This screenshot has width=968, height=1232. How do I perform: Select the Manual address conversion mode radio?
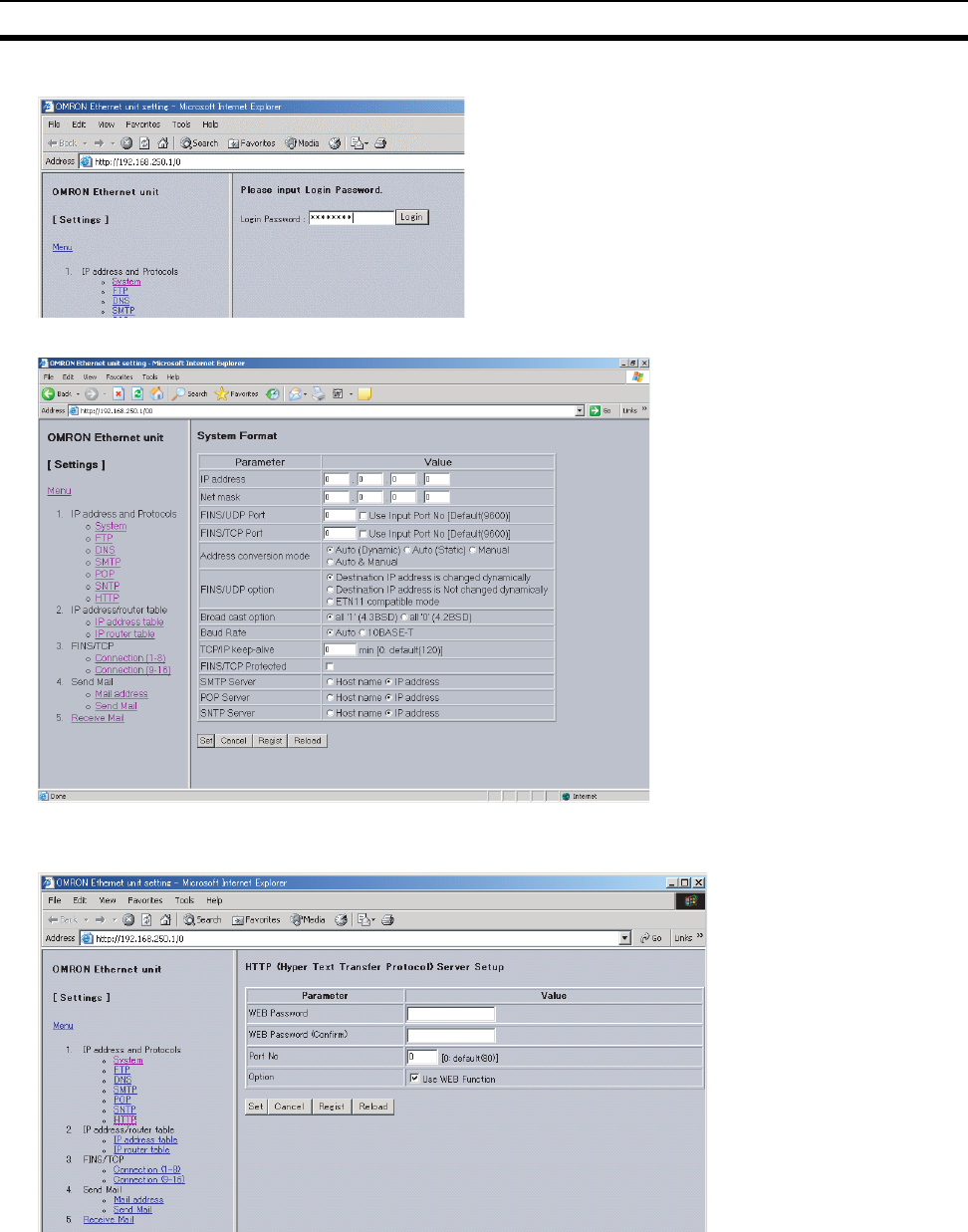(x=473, y=550)
